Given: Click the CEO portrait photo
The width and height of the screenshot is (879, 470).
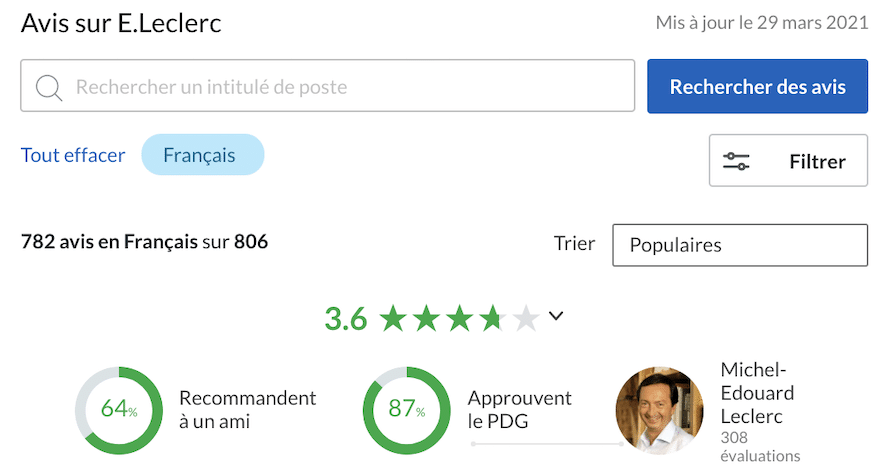Looking at the screenshot, I should [659, 410].
